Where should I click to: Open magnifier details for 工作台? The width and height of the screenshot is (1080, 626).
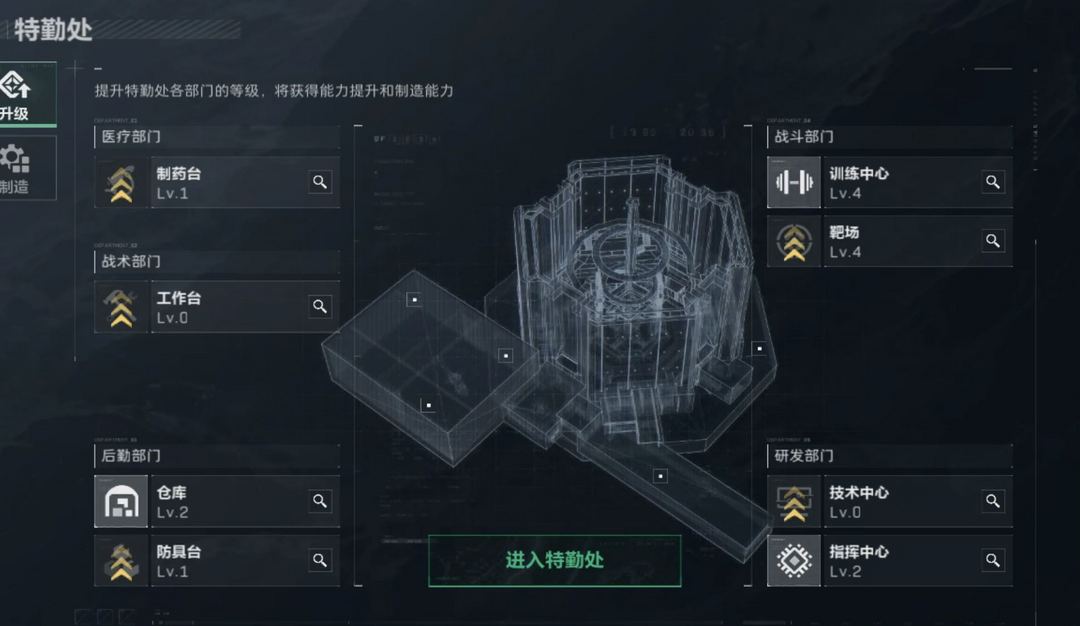pyautogui.click(x=320, y=306)
